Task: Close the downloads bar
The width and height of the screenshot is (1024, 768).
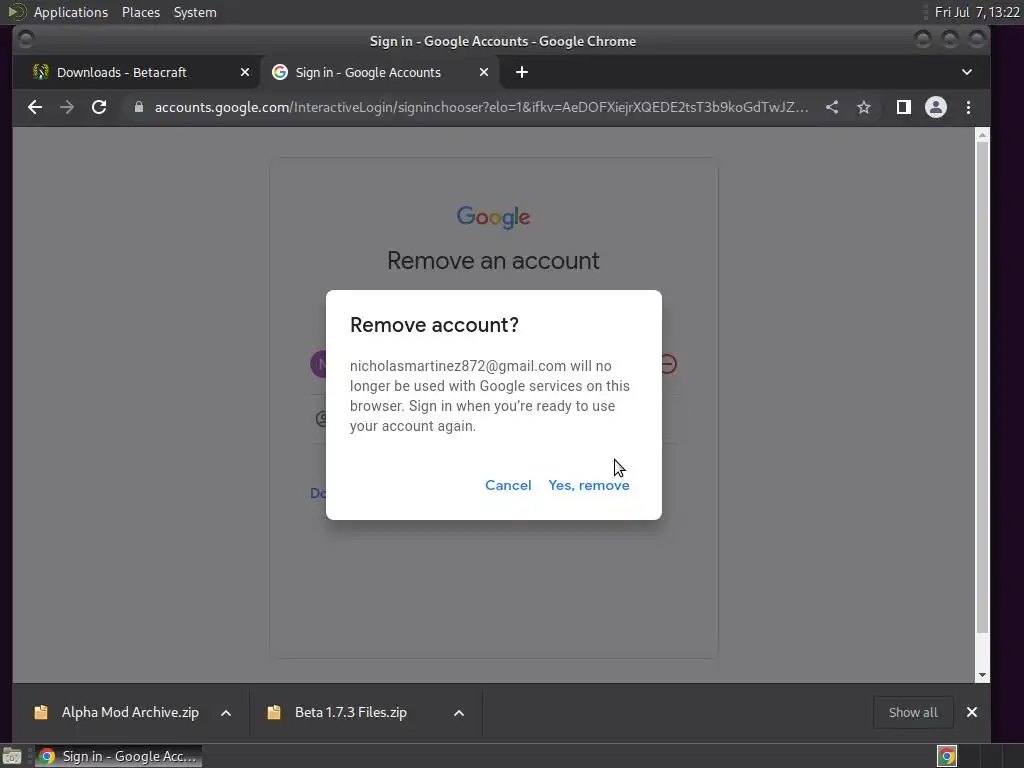Action: [x=972, y=712]
